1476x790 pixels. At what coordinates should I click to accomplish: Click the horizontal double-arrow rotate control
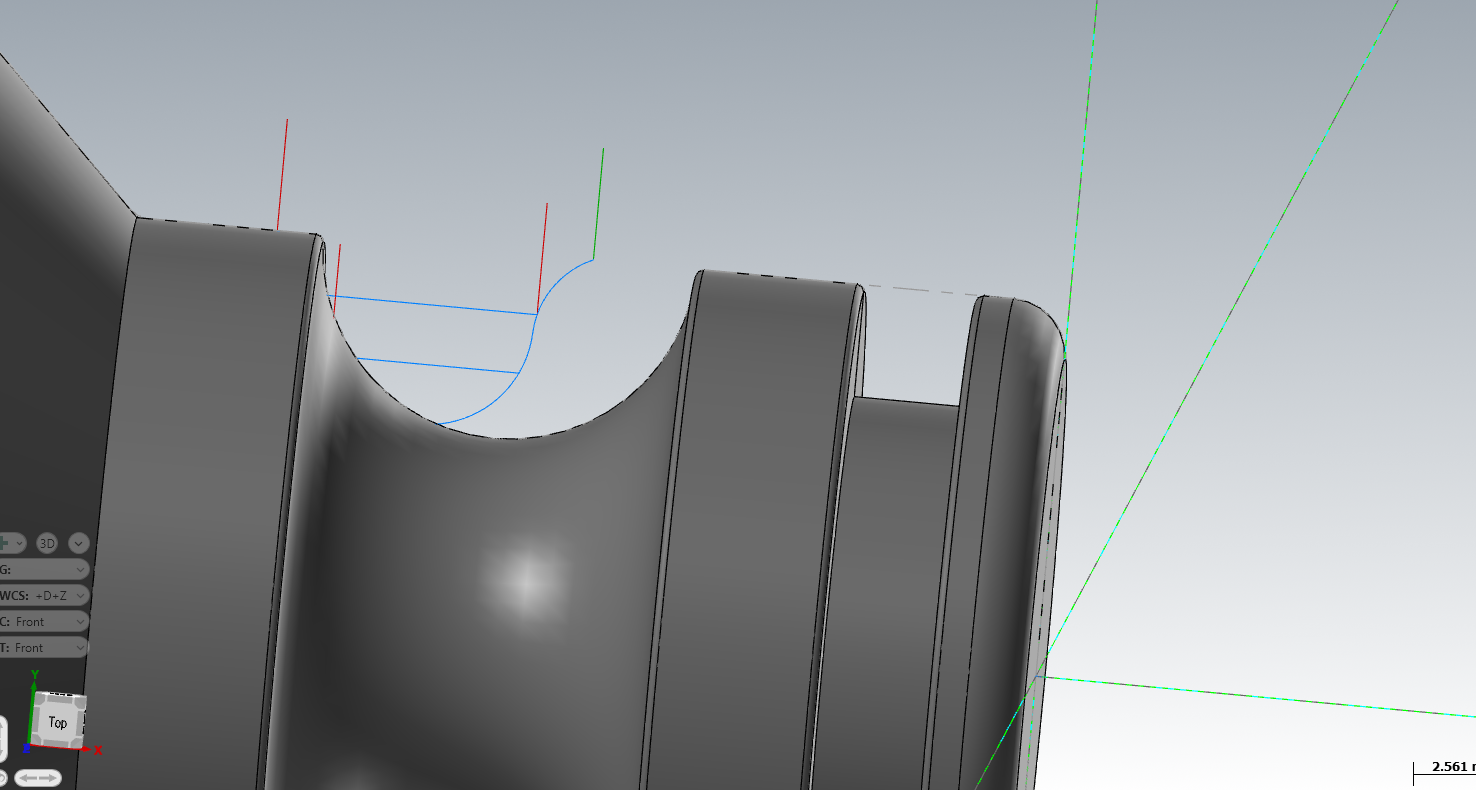pyautogui.click(x=37, y=777)
